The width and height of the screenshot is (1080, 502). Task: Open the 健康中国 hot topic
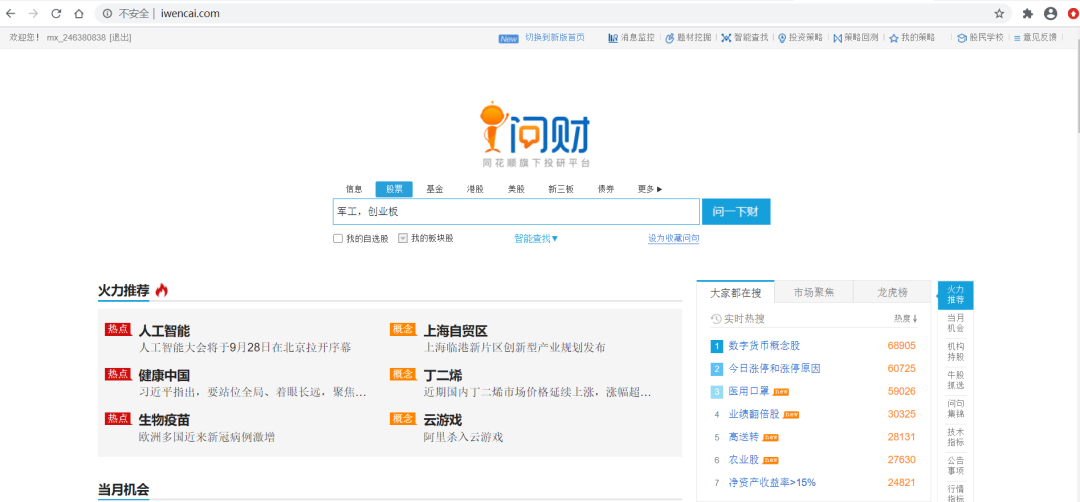tap(164, 375)
